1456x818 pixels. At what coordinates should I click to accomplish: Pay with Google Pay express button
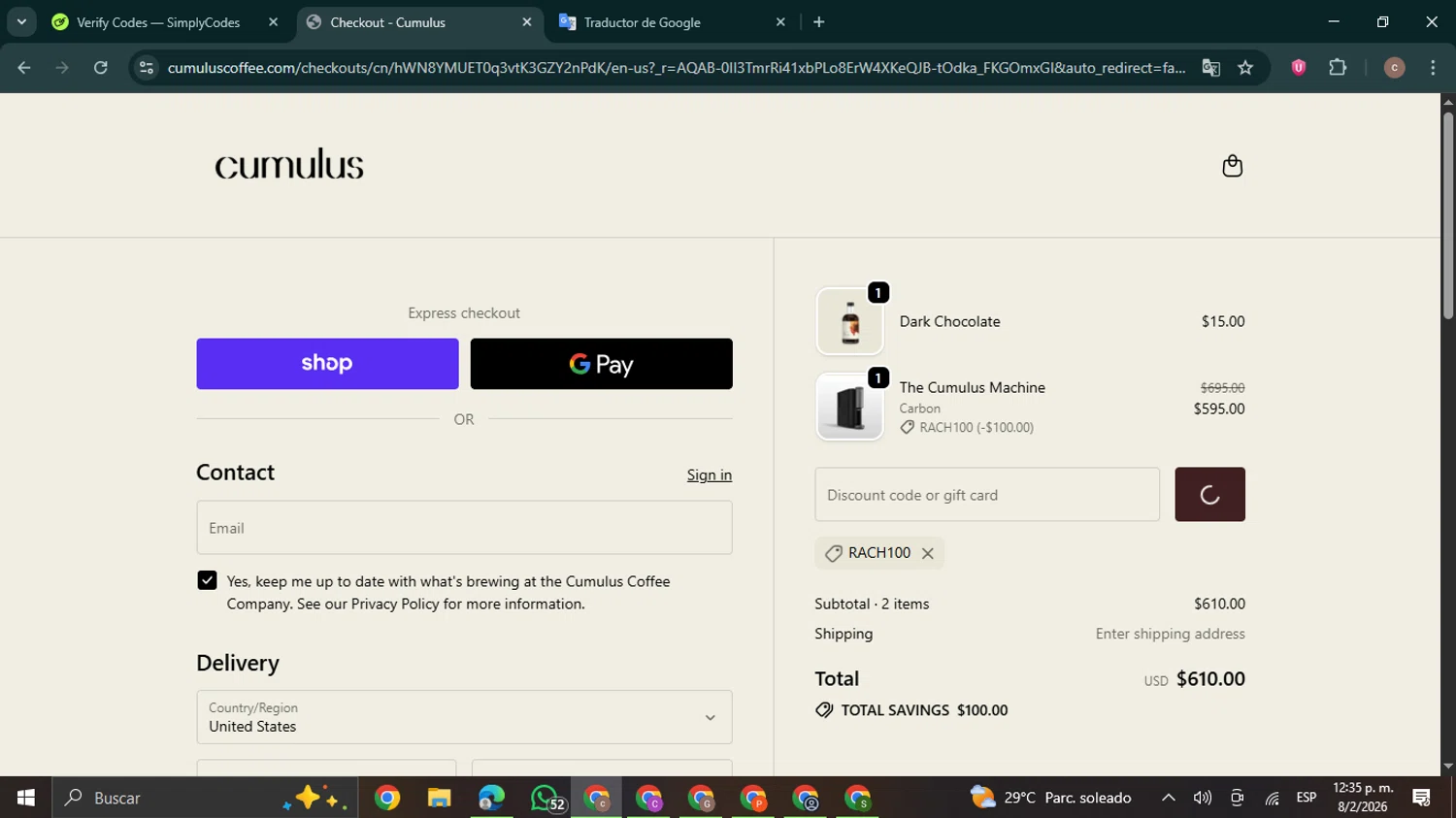(x=601, y=364)
